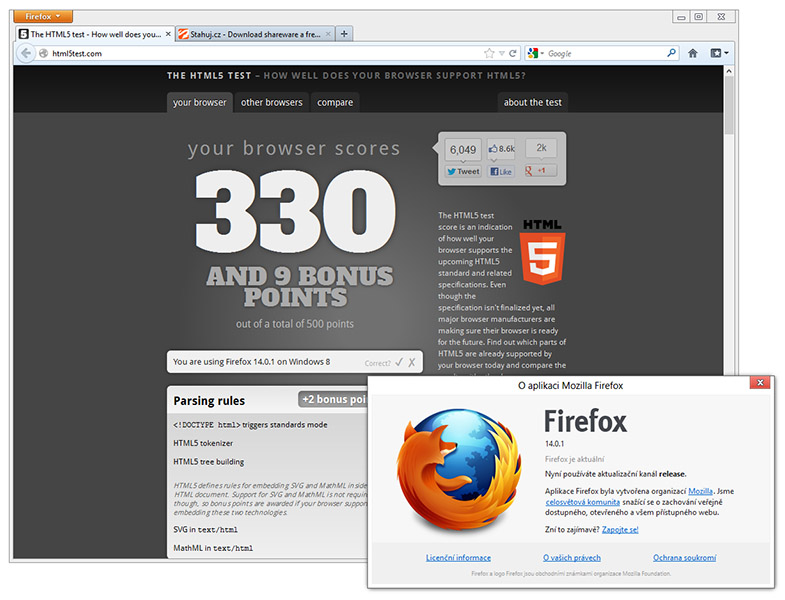Reject browser detection with the X

412,362
